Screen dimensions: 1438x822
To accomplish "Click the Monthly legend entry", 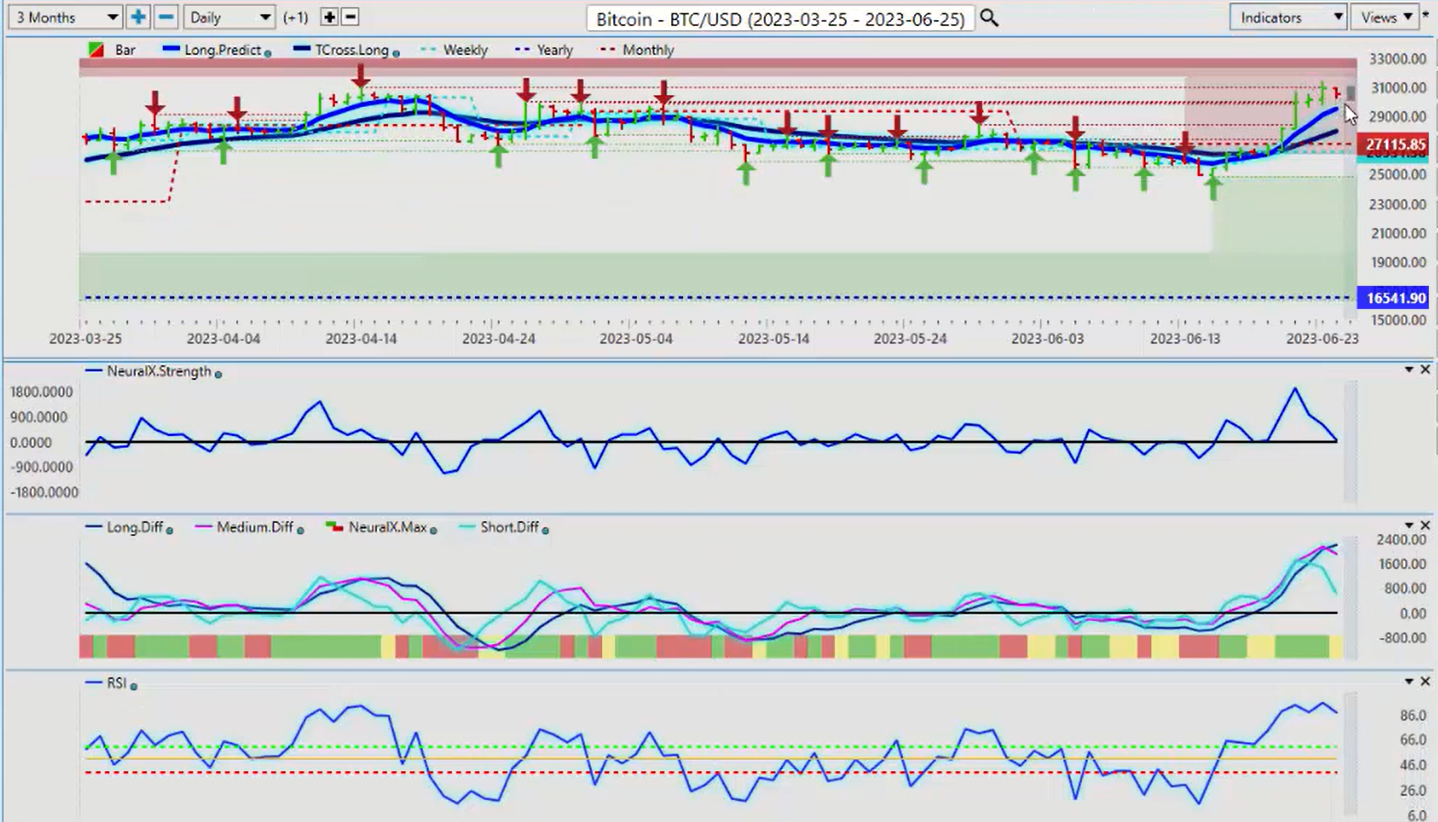I will click(x=637, y=50).
